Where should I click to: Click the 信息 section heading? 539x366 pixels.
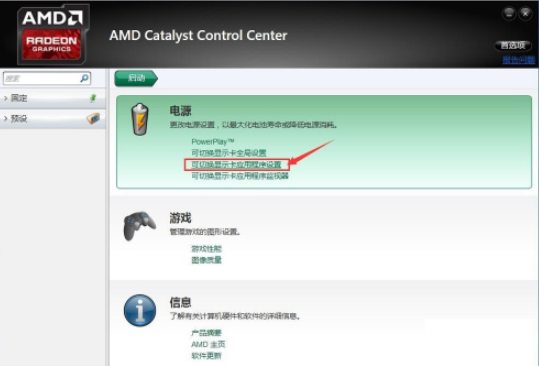(x=180, y=302)
